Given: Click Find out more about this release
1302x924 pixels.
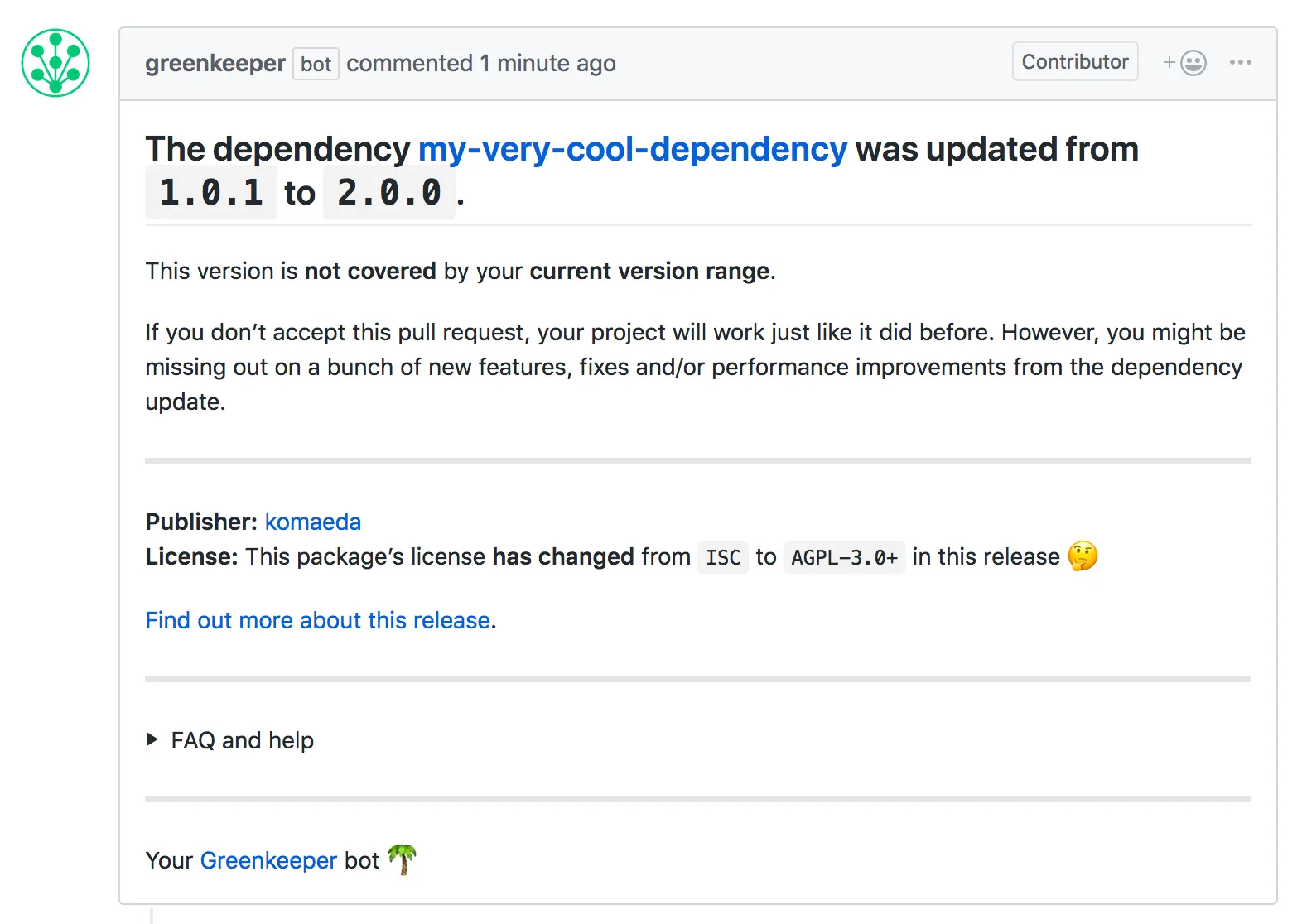Looking at the screenshot, I should click(x=317, y=619).
